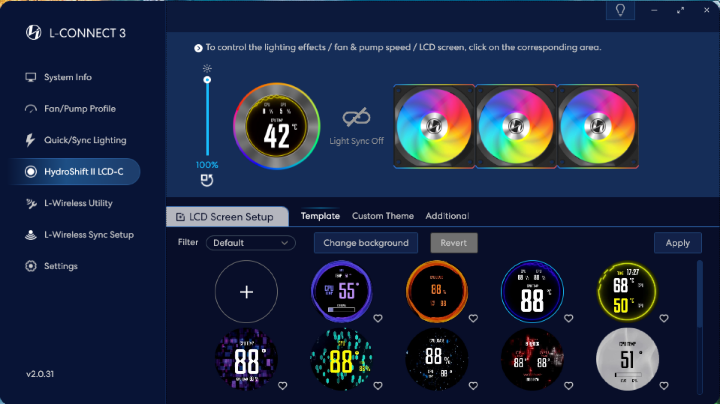Select the third RGB fan
The height and width of the screenshot is (404, 720).
click(596, 126)
